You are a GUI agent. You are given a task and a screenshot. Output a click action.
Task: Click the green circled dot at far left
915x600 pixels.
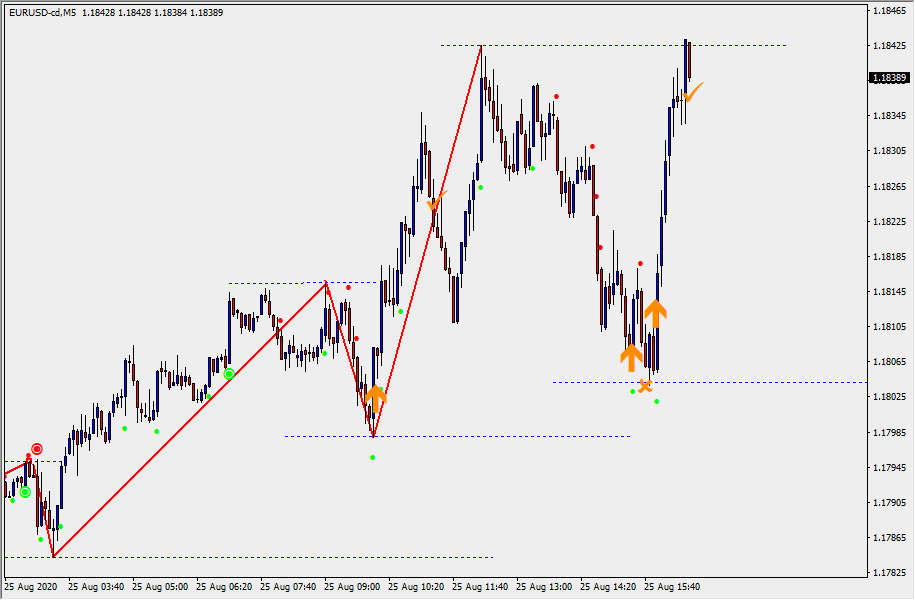pyautogui.click(x=25, y=491)
